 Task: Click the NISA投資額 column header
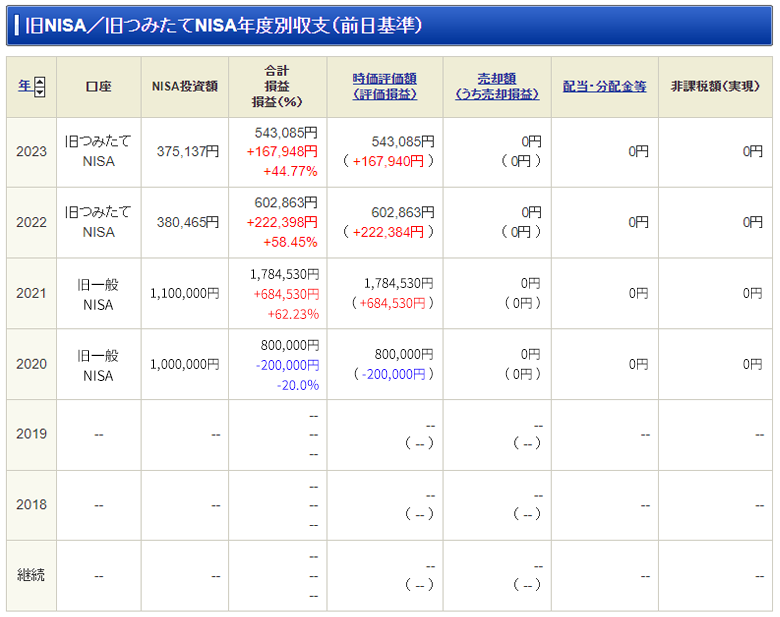[184, 87]
